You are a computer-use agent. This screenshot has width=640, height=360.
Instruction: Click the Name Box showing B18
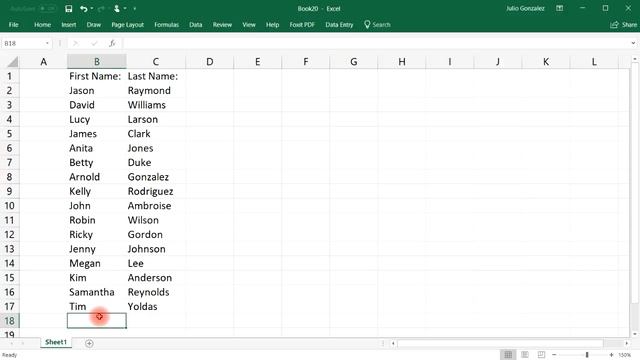(22, 43)
